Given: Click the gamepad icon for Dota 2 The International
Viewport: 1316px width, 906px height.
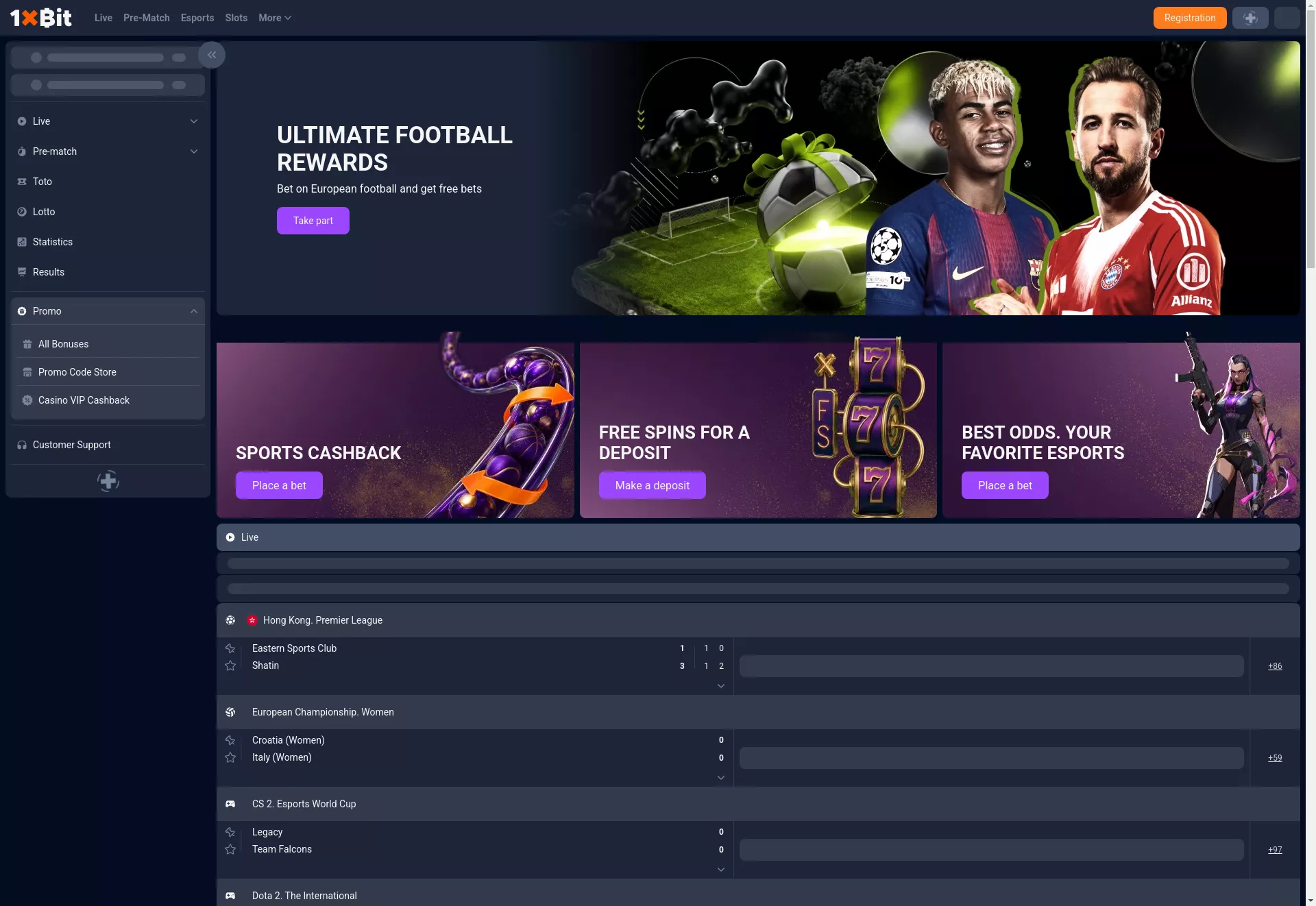Looking at the screenshot, I should 230,896.
